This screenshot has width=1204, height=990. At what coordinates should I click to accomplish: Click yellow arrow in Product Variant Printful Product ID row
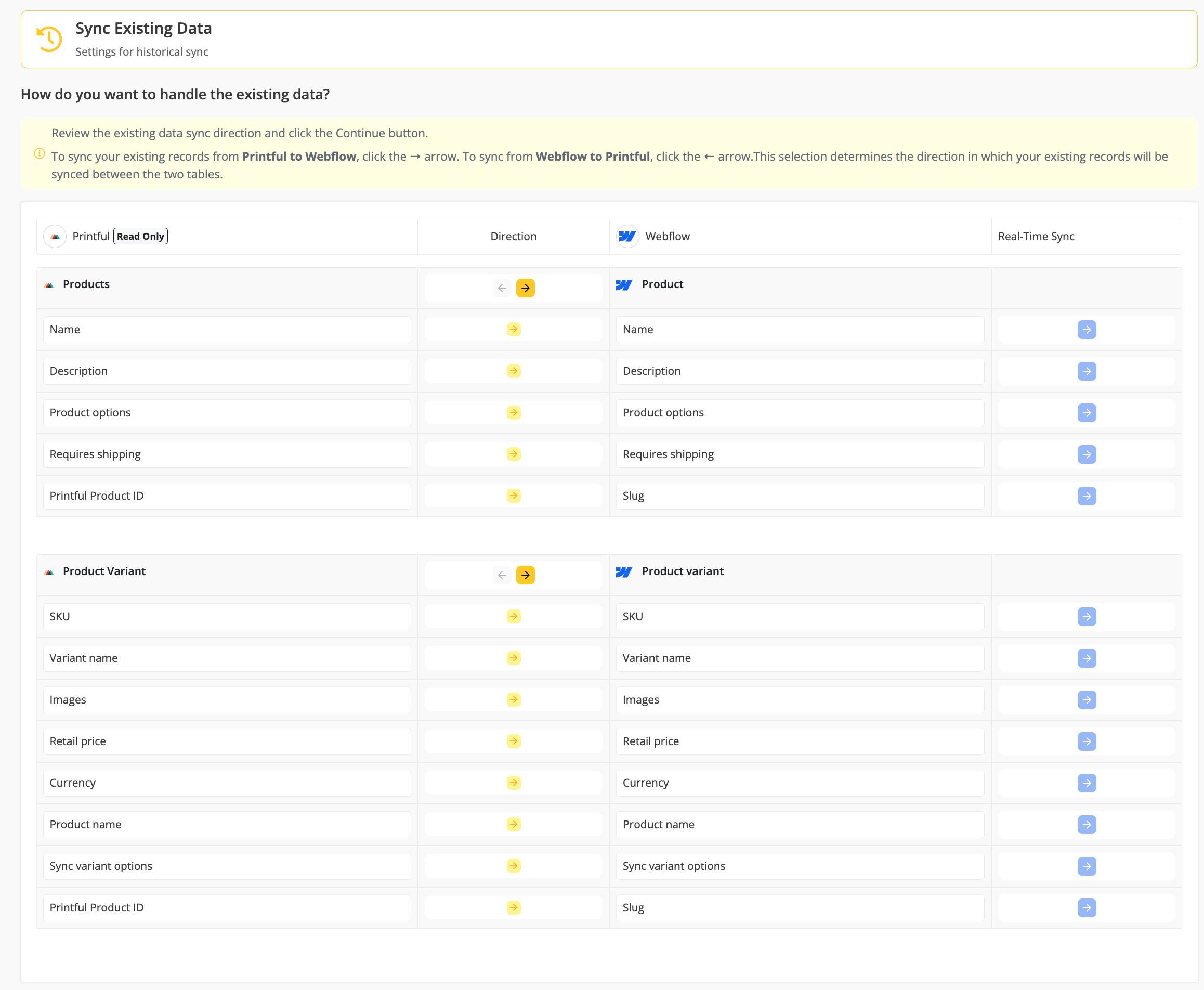(514, 908)
